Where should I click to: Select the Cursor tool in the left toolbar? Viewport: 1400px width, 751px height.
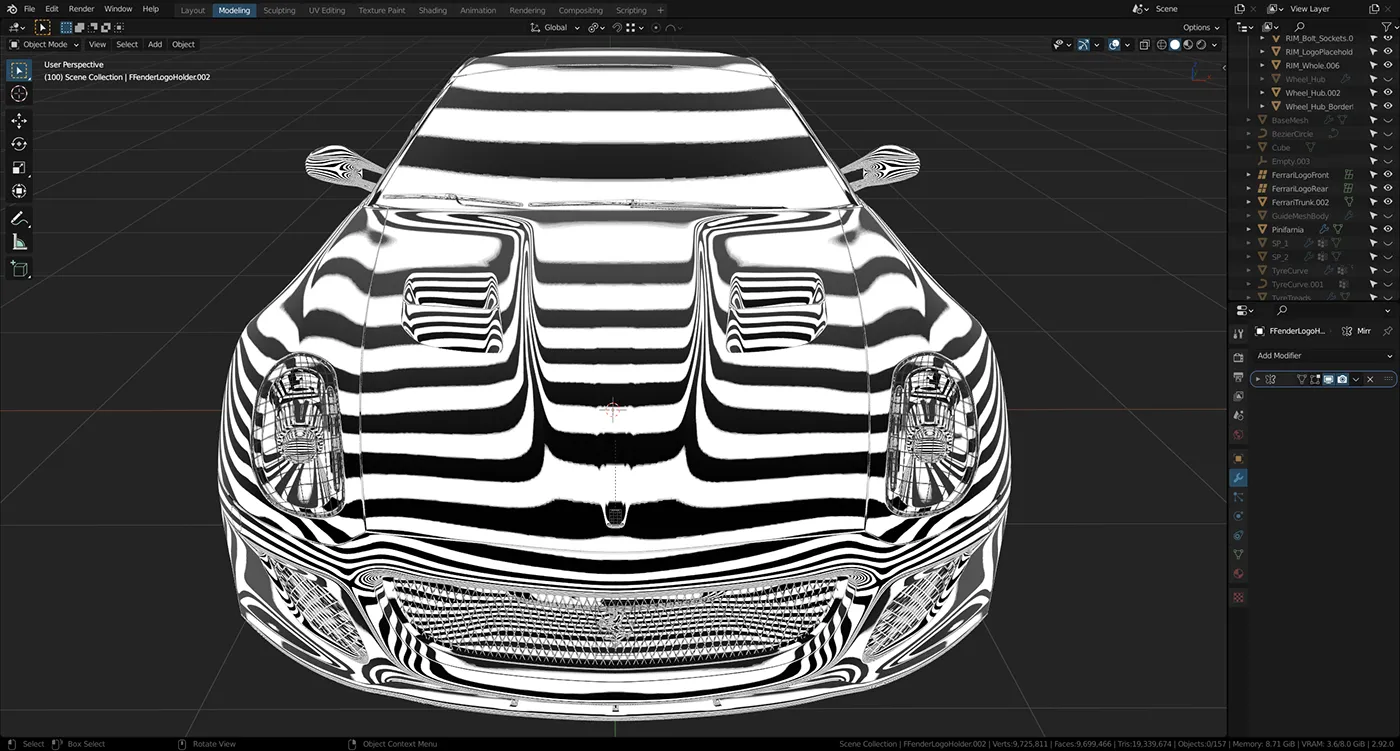pyautogui.click(x=19, y=94)
